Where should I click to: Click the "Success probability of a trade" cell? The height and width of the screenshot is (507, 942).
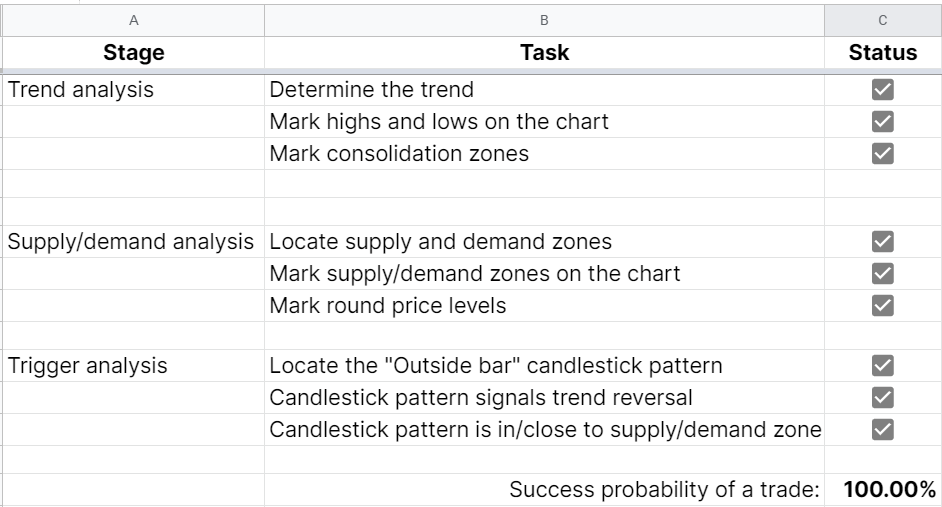[x=545, y=490]
